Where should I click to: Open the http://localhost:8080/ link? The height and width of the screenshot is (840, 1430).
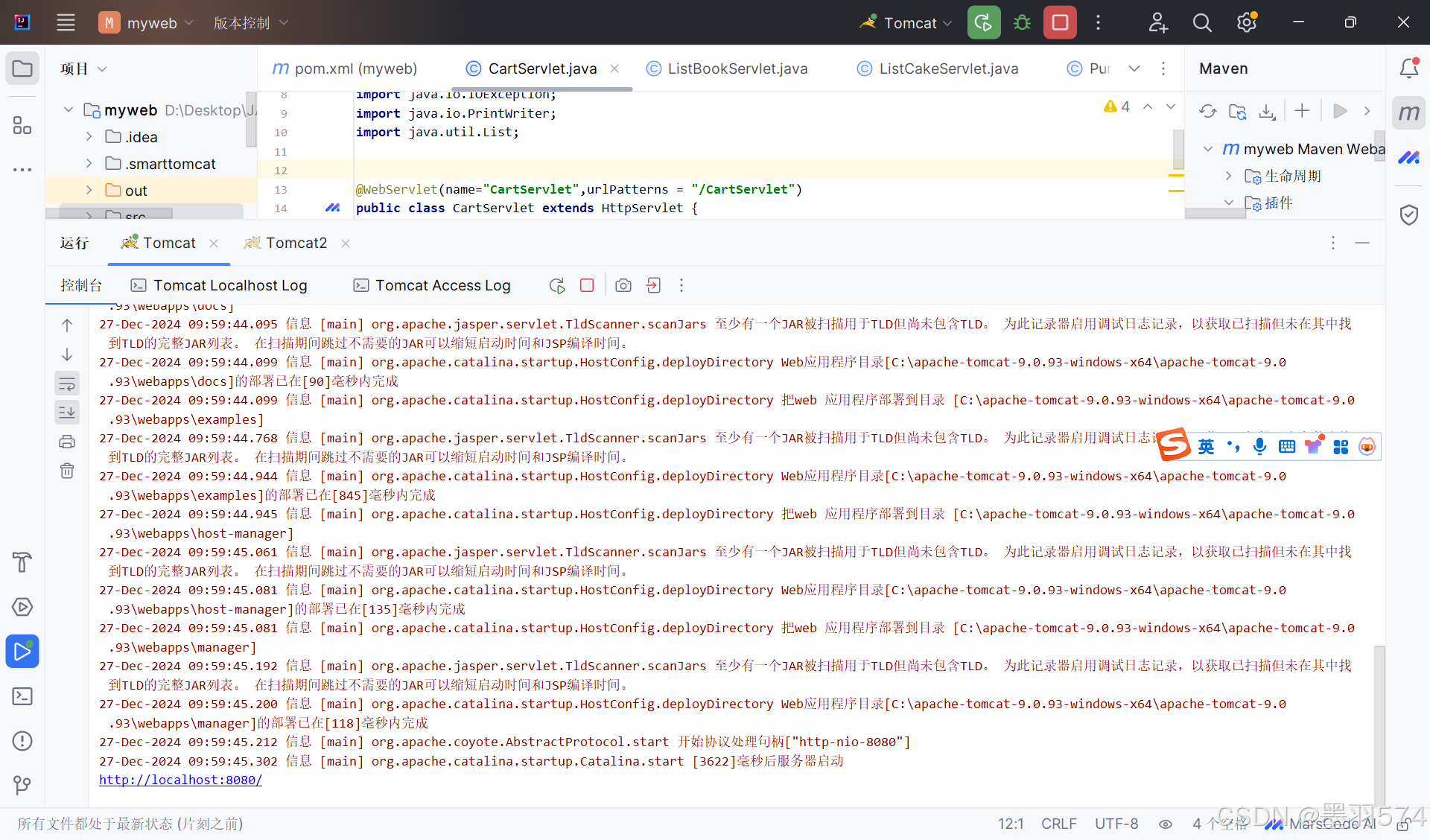[x=180, y=780]
